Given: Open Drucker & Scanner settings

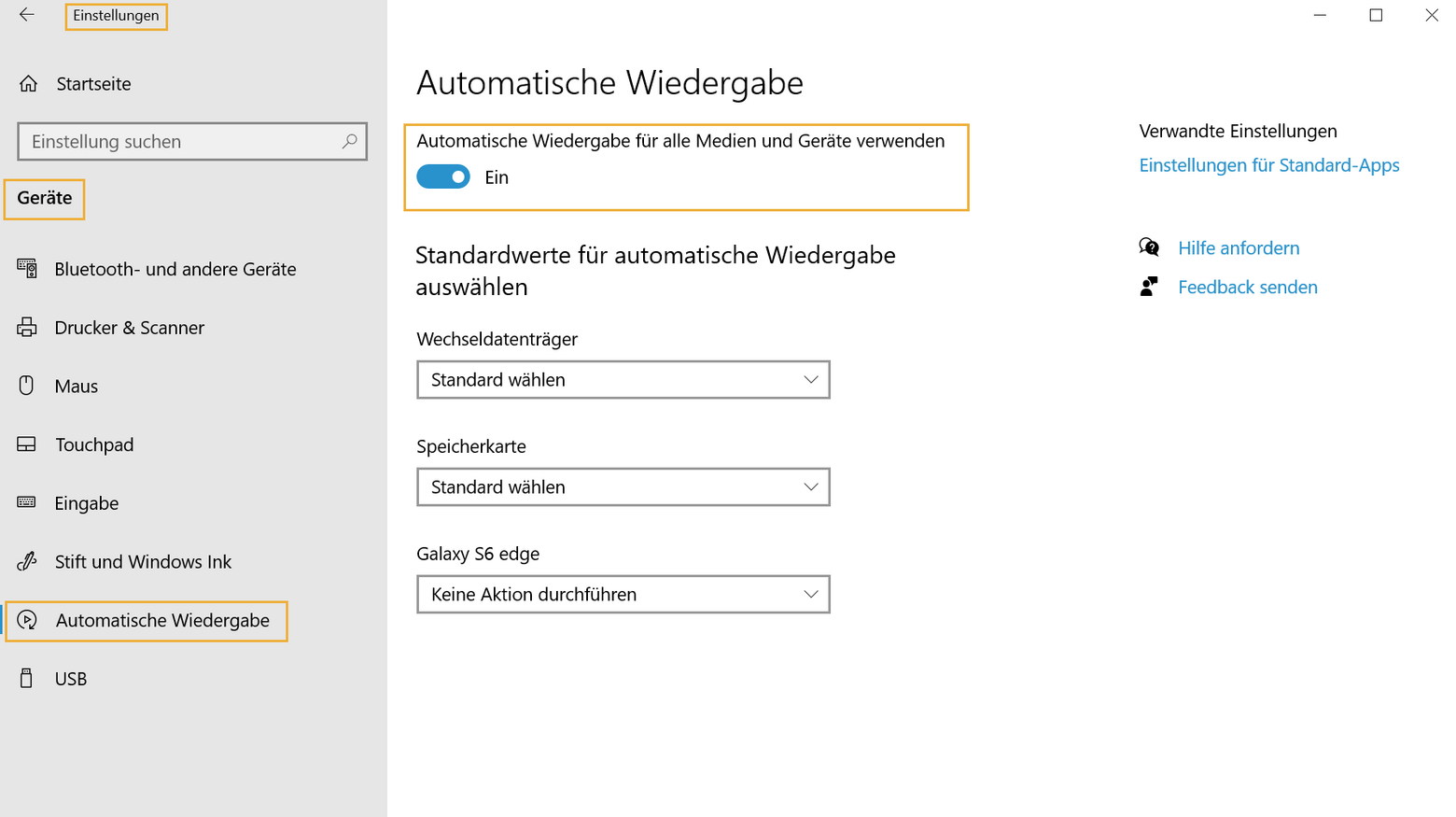Looking at the screenshot, I should pos(27,328).
